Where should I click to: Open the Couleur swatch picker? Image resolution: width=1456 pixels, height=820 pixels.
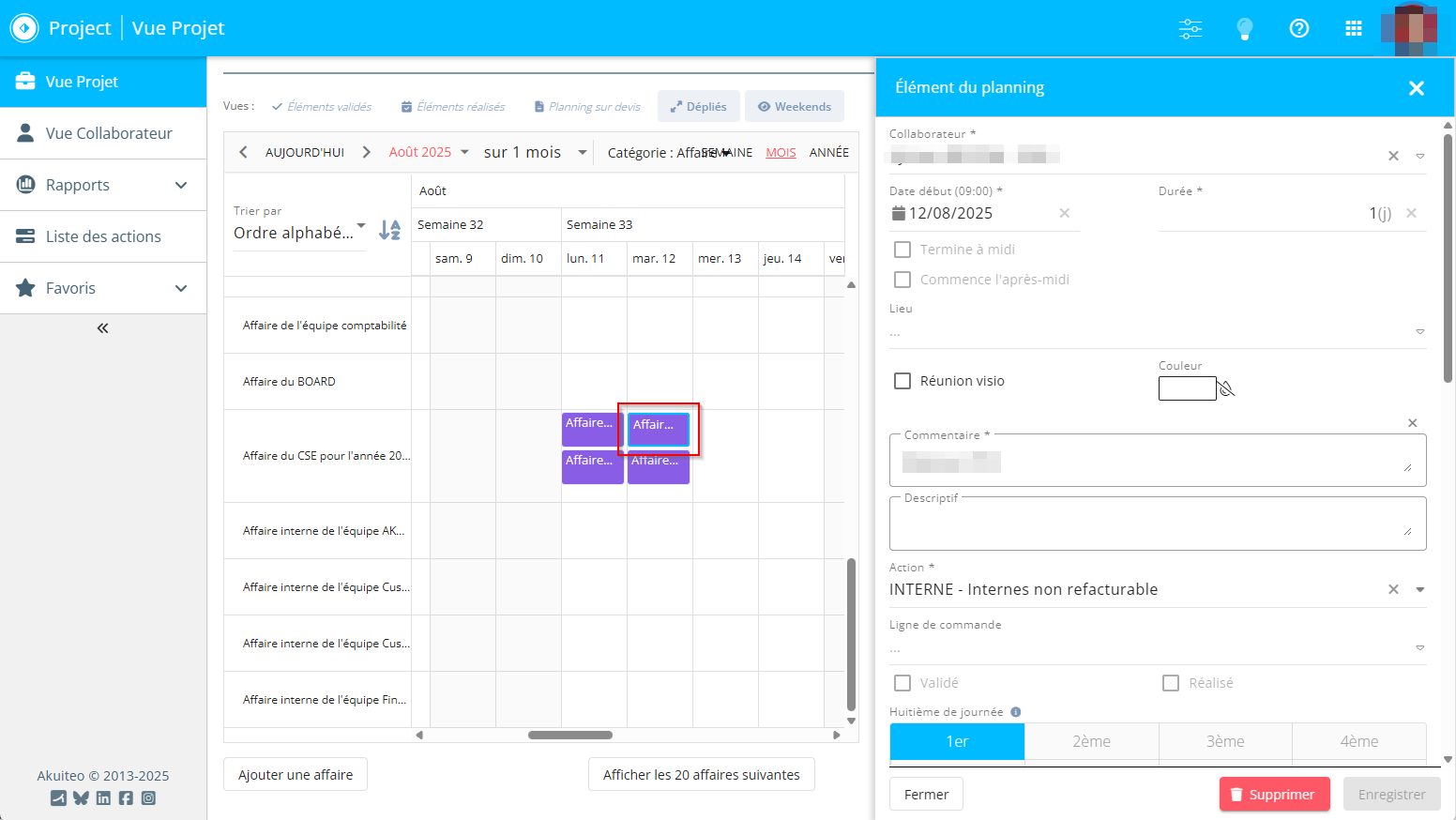1187,388
